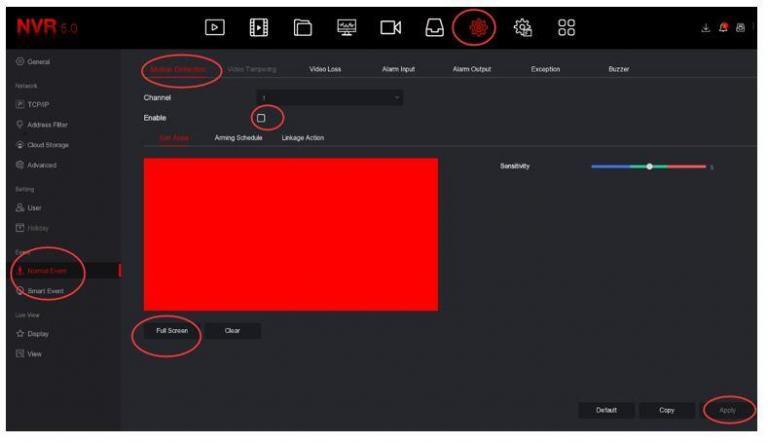Open the alarm bell notification icon
The height and width of the screenshot is (443, 768).
[723, 27]
